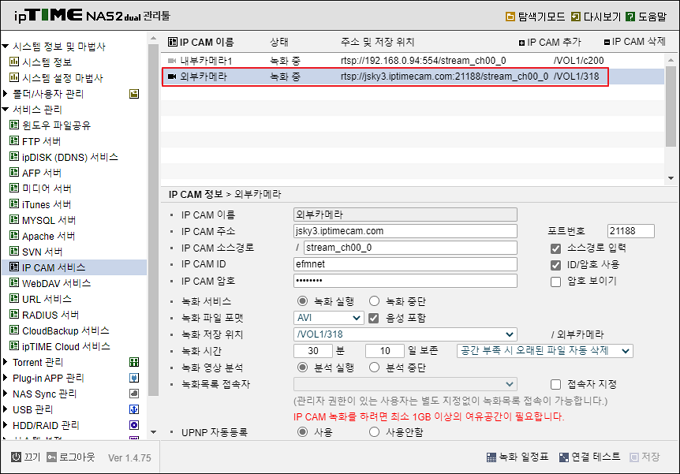Click the AFP 서버 service icon

(x=14, y=173)
